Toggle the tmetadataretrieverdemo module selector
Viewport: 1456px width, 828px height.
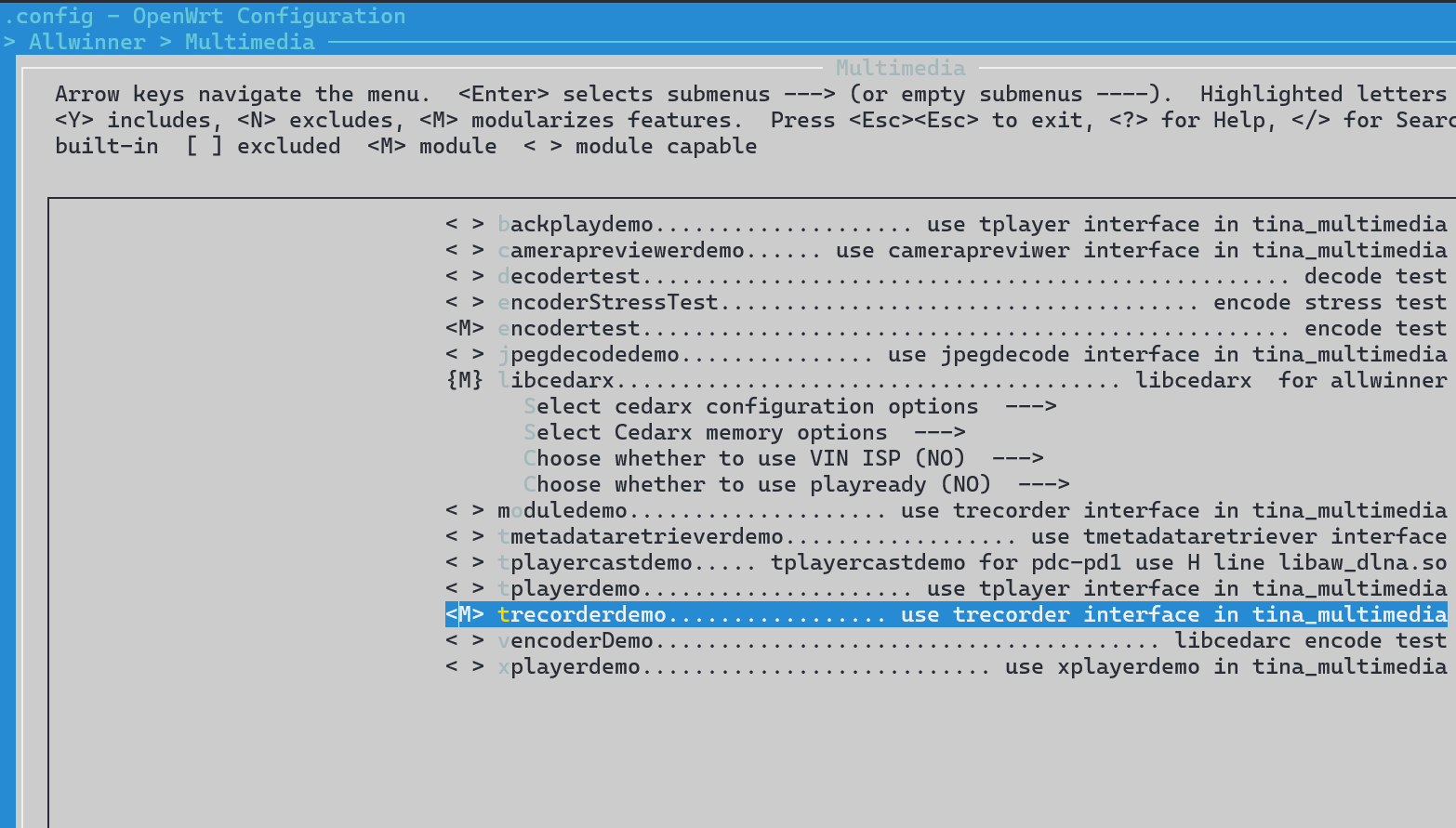tap(465, 536)
